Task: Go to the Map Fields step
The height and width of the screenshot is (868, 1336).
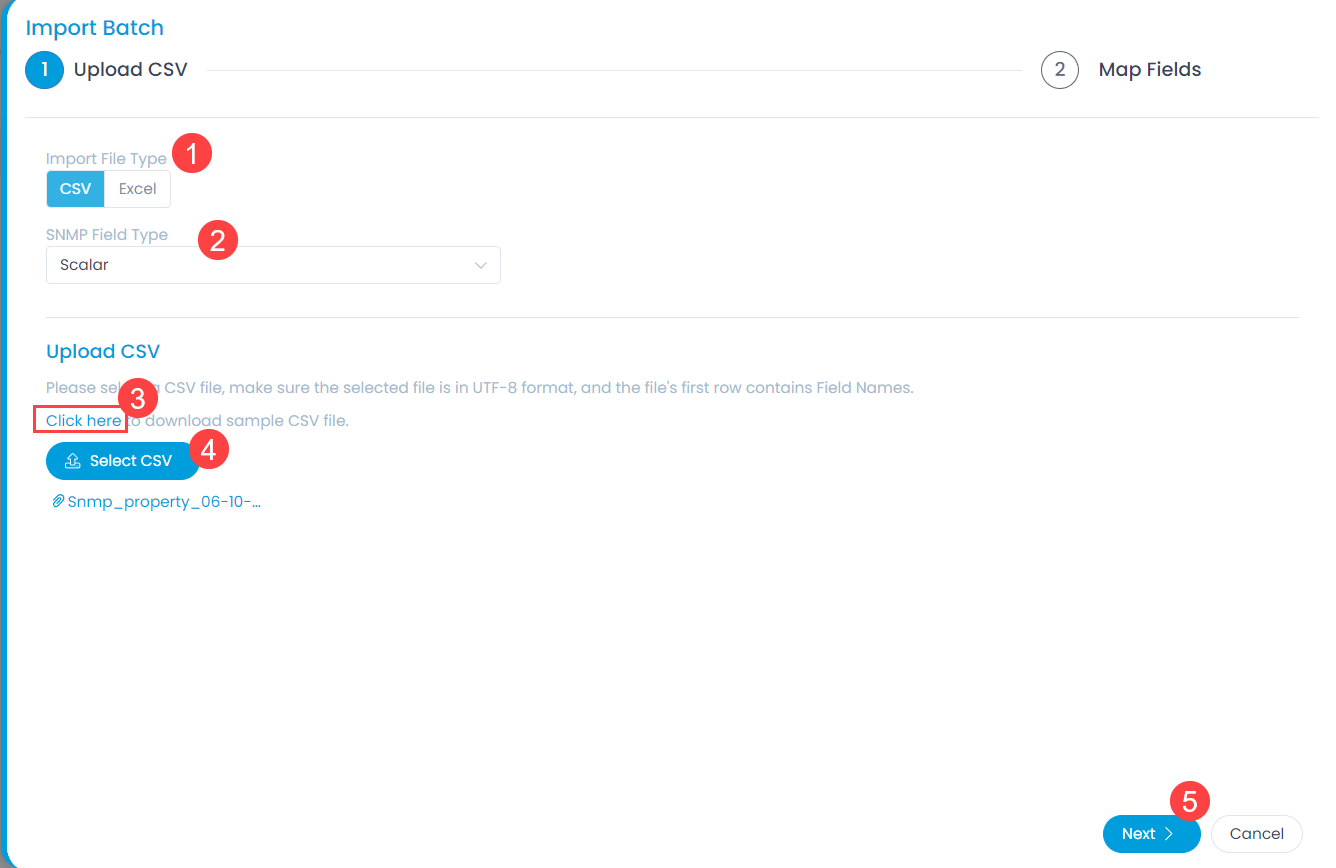Action: [1149, 69]
